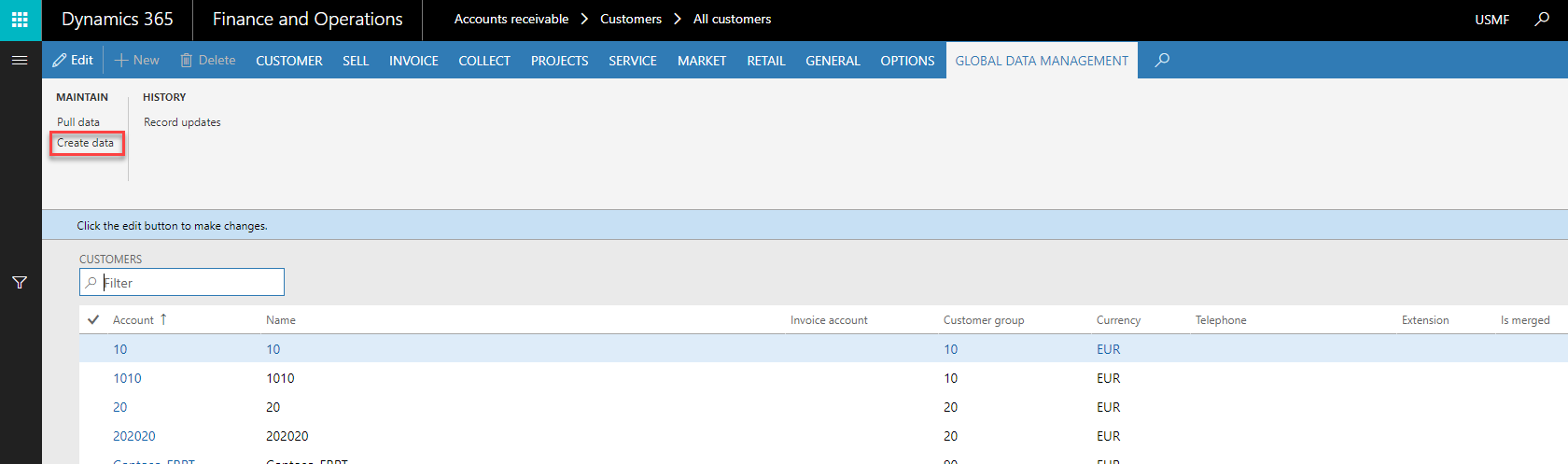Open the Customer group column header

984,320
